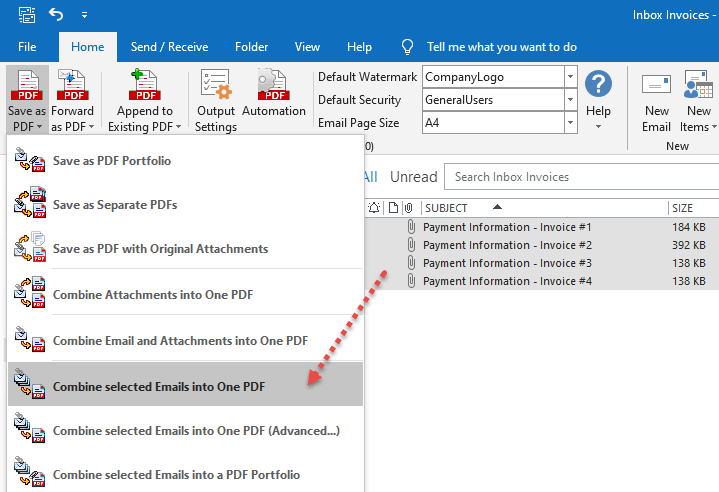Click the Unread filter link
The image size is (719, 492).
point(413,177)
